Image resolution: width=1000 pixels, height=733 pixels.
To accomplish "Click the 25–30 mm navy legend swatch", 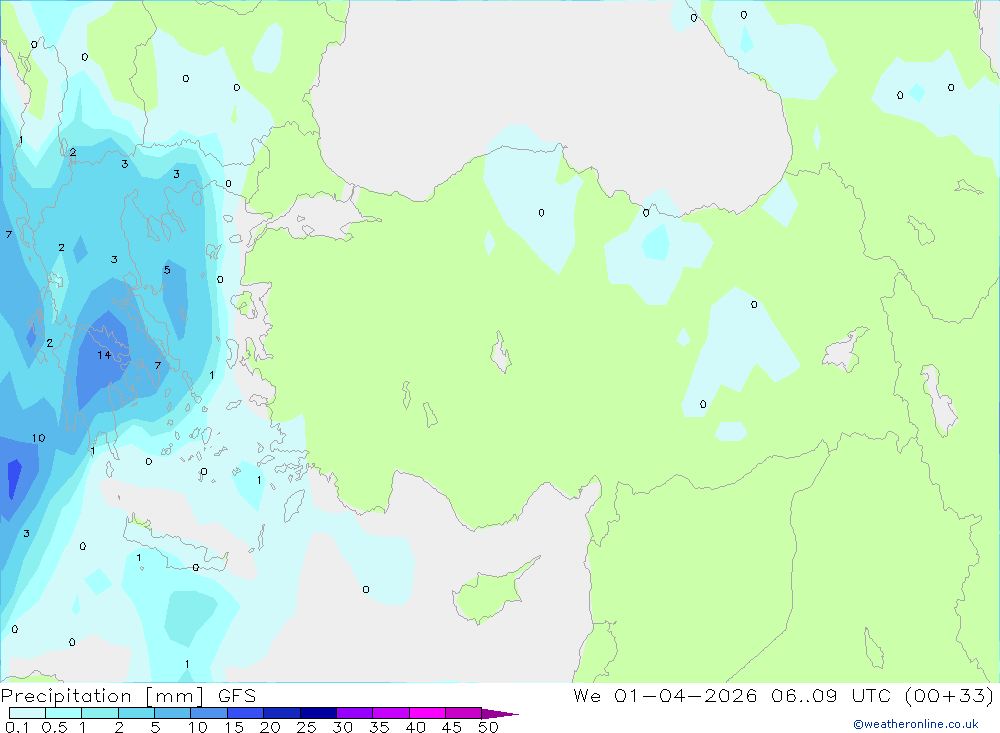I will click(318, 713).
